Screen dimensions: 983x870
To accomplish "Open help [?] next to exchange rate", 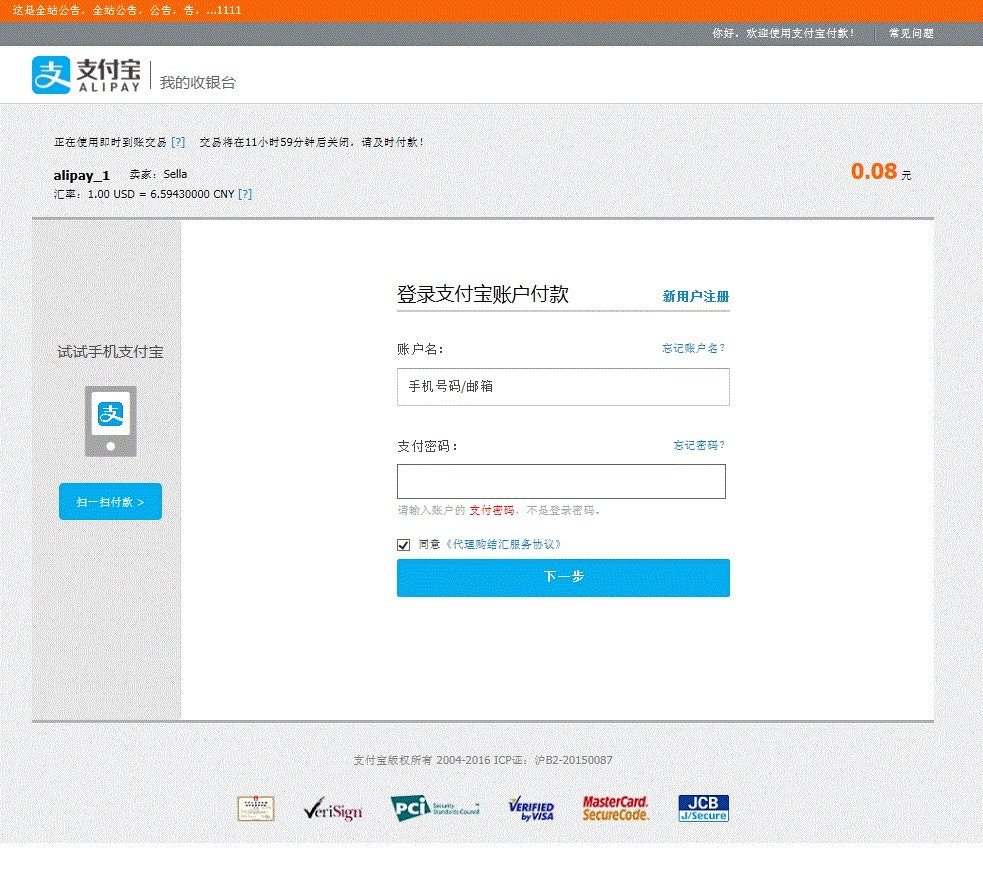I will 245,194.
